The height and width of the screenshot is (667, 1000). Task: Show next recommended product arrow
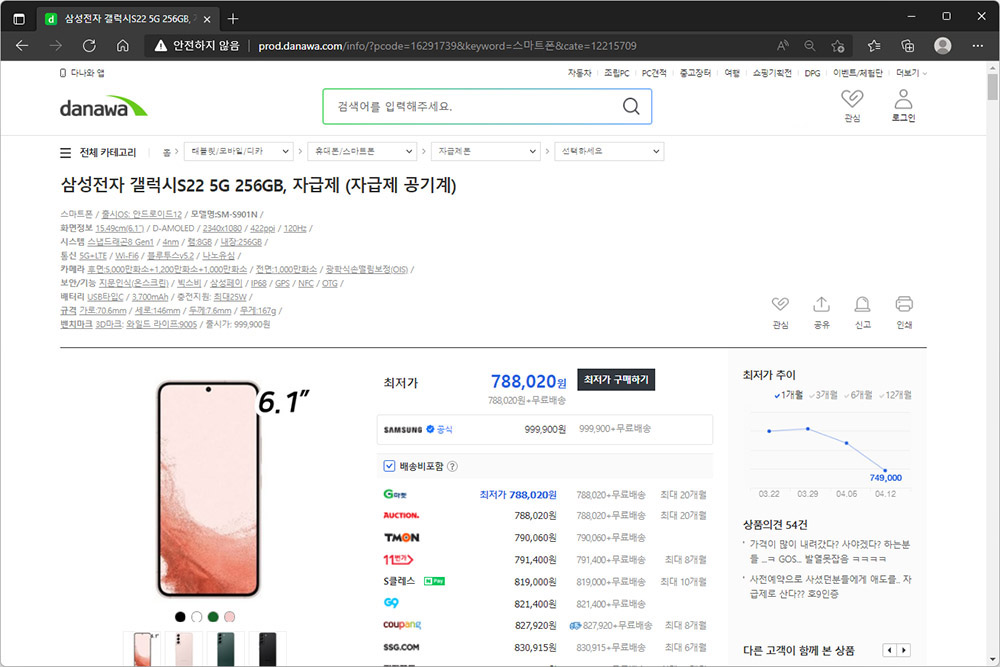(904, 650)
